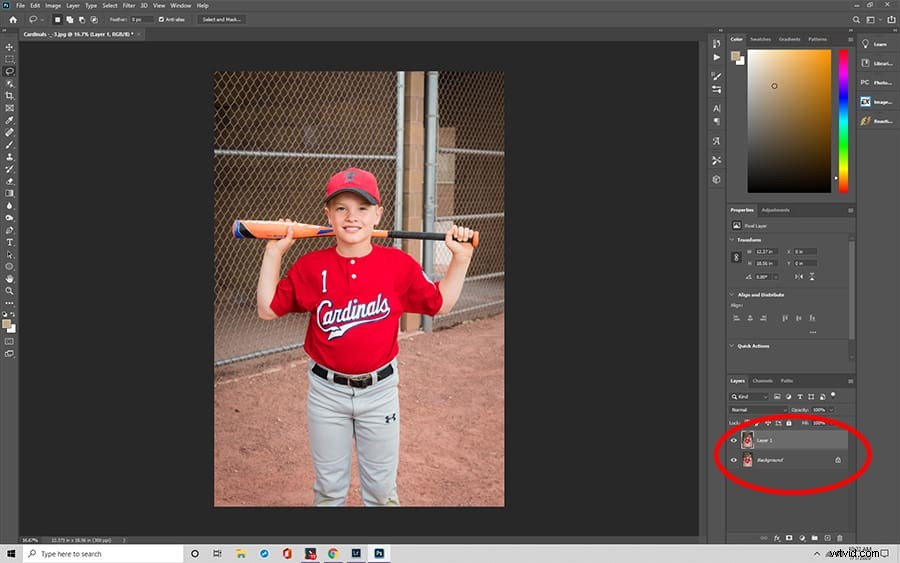Select the Rectangular Marquee tool
This screenshot has height=563, width=900.
tap(9, 59)
